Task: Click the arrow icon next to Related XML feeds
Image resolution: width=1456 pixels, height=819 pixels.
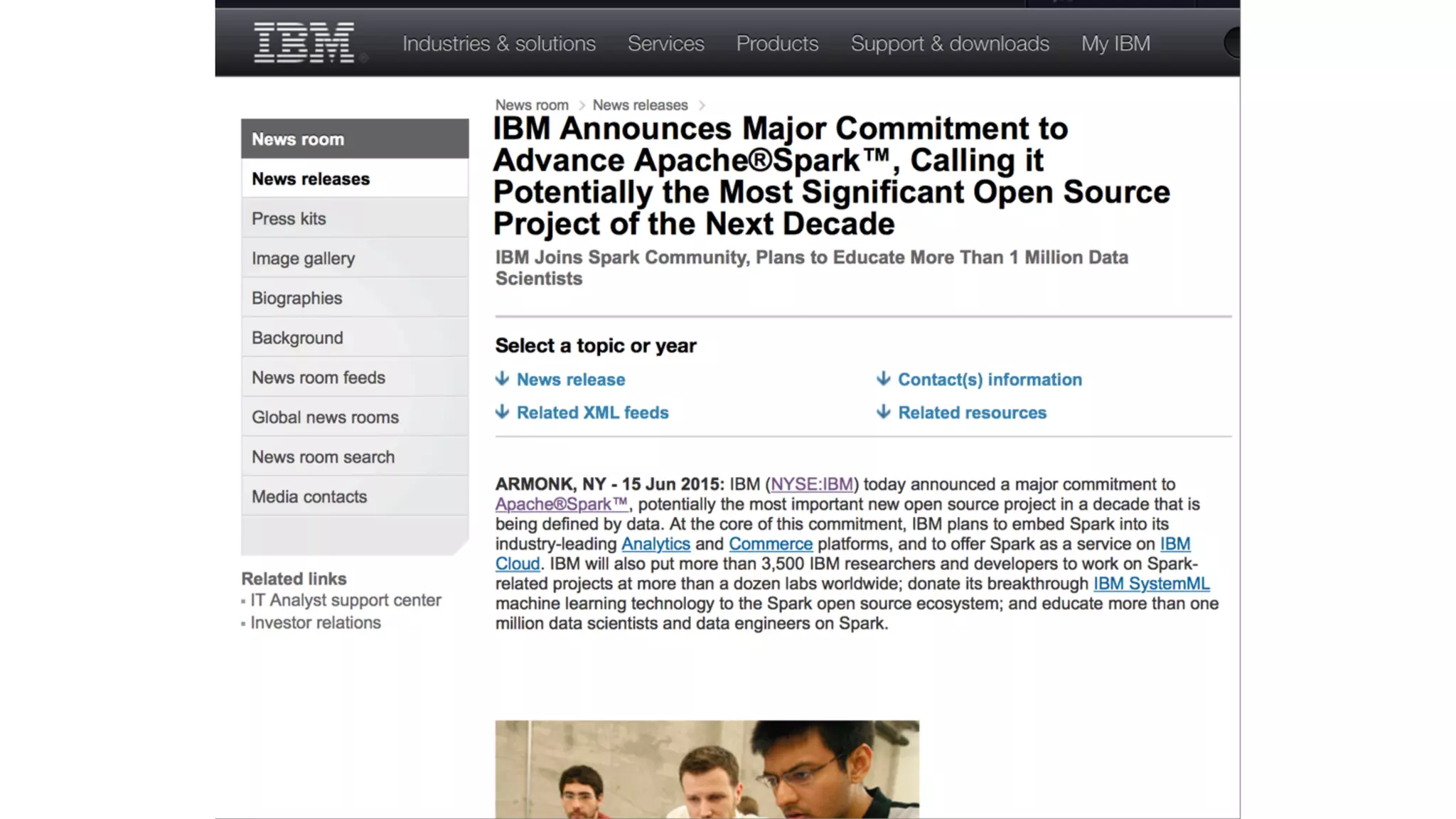Action: [x=503, y=412]
